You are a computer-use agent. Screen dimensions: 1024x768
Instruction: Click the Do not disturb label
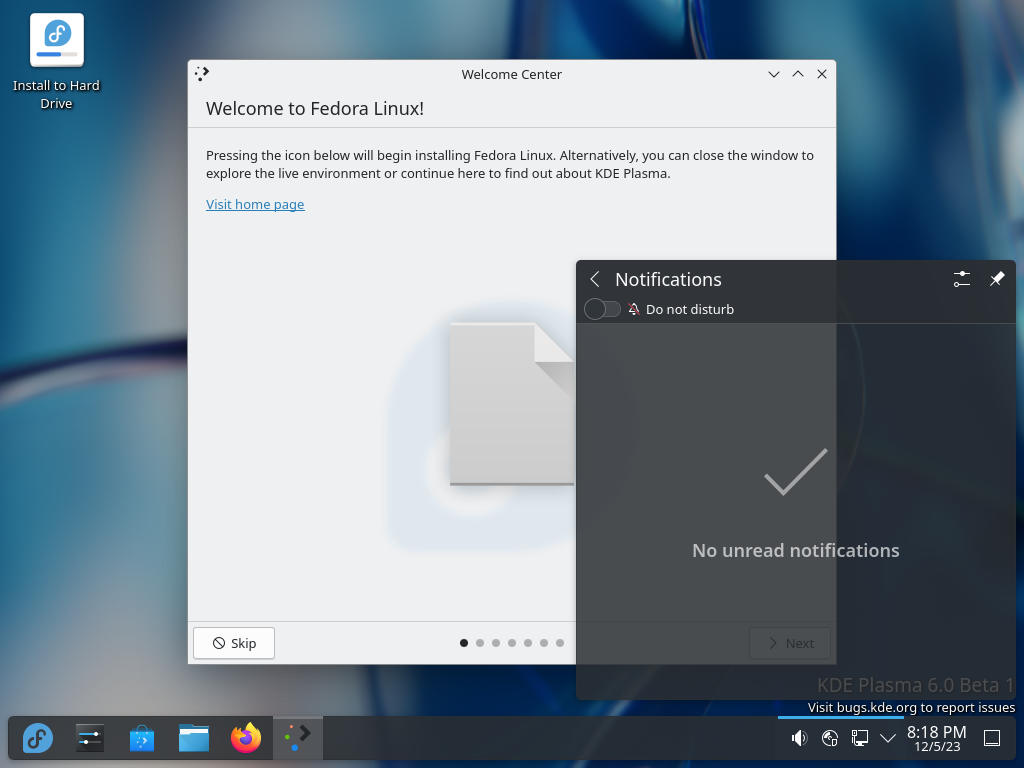click(690, 309)
